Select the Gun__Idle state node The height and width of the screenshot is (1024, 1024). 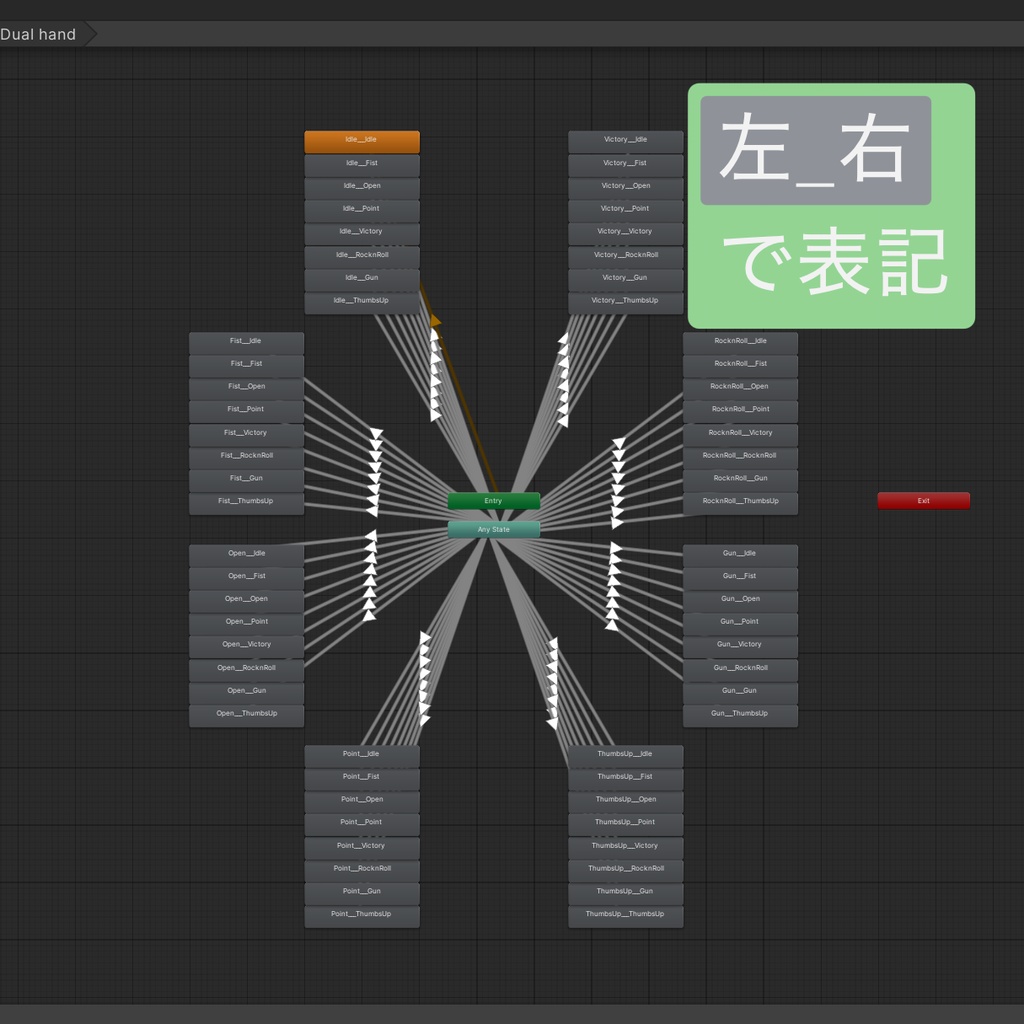click(x=741, y=555)
